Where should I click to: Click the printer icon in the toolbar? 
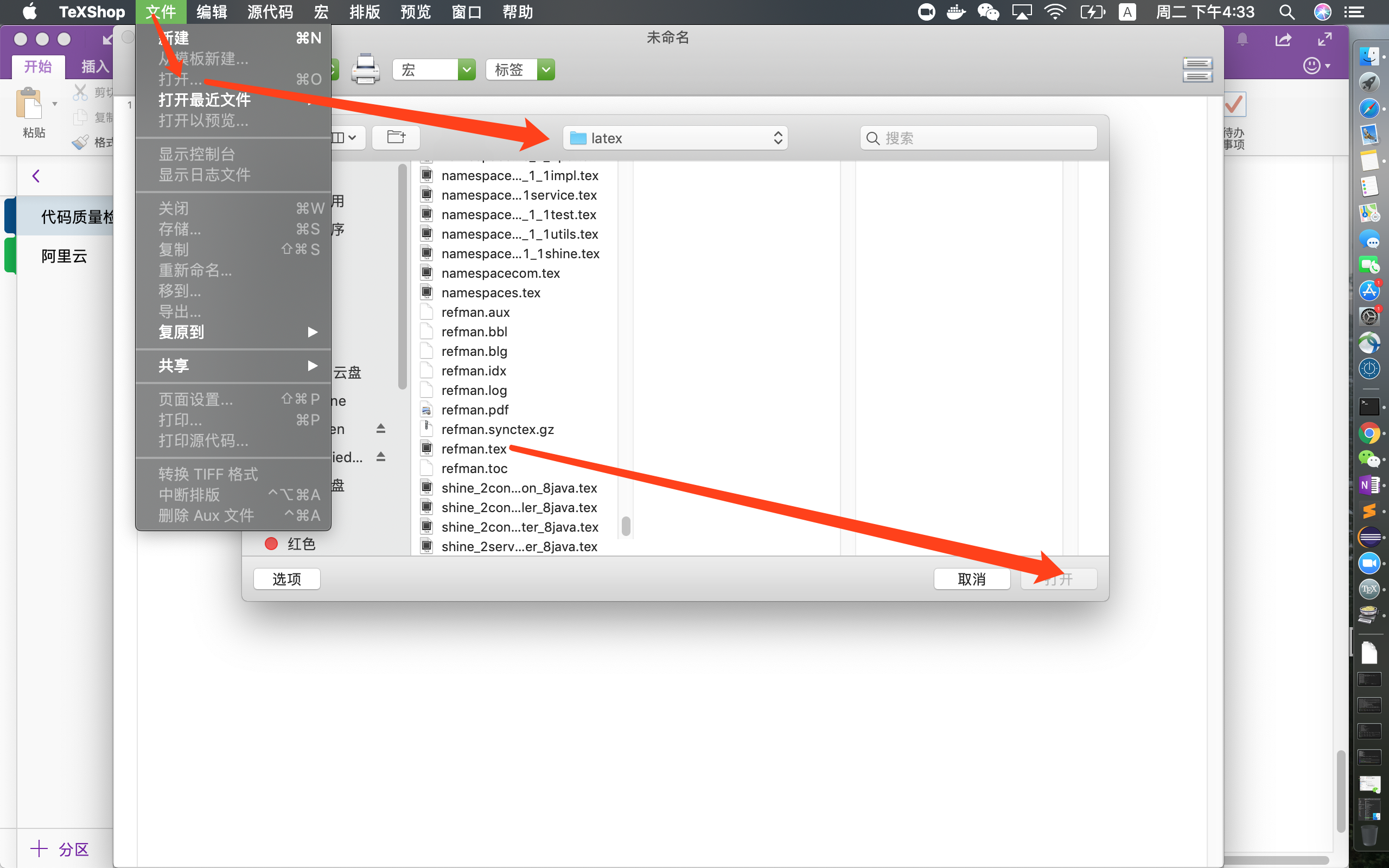click(x=365, y=69)
